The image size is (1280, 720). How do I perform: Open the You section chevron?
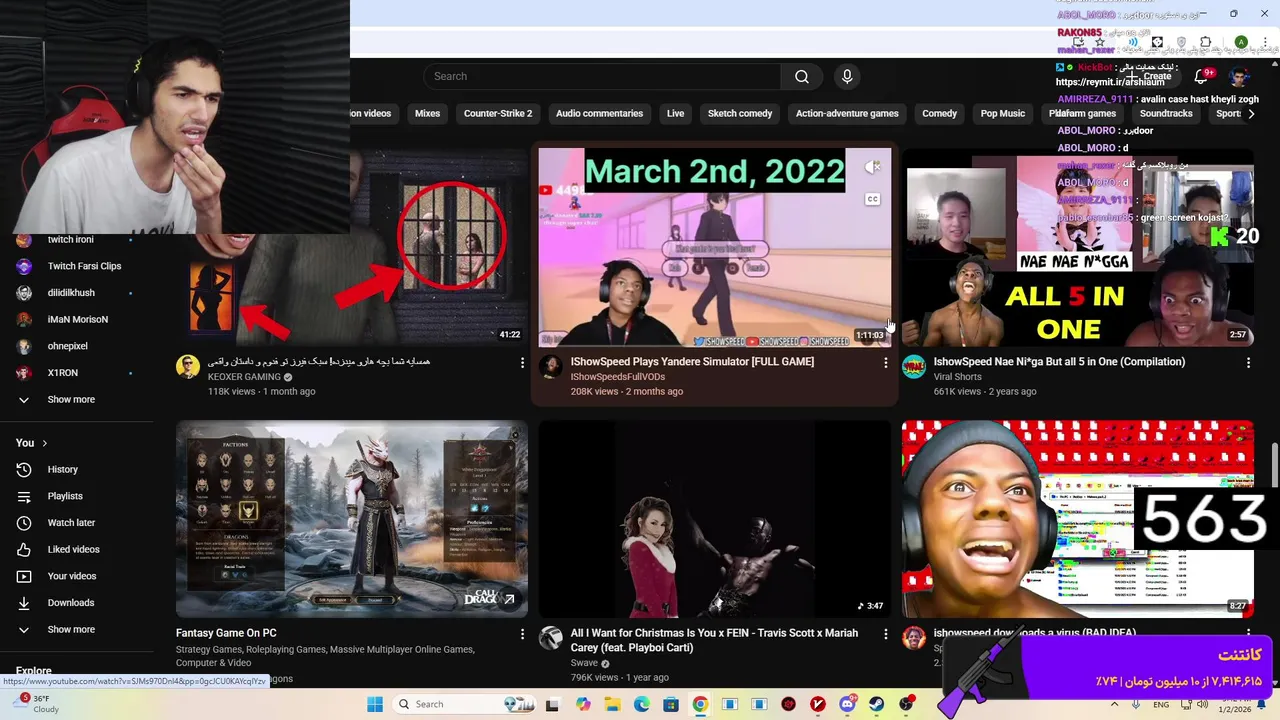[x=44, y=443]
